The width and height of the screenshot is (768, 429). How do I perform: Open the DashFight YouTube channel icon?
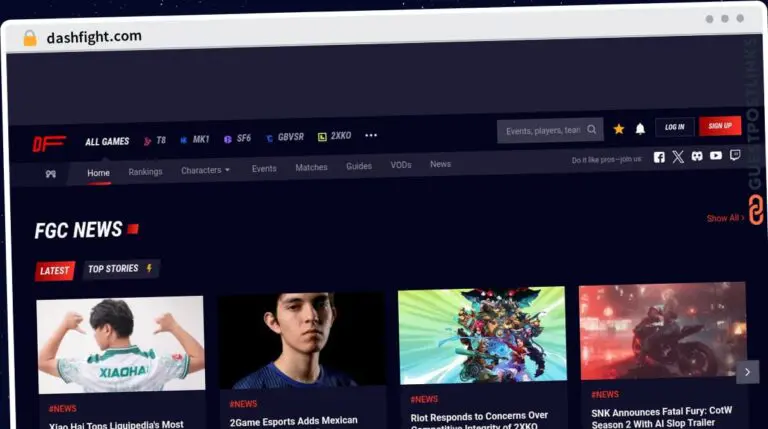(716, 156)
